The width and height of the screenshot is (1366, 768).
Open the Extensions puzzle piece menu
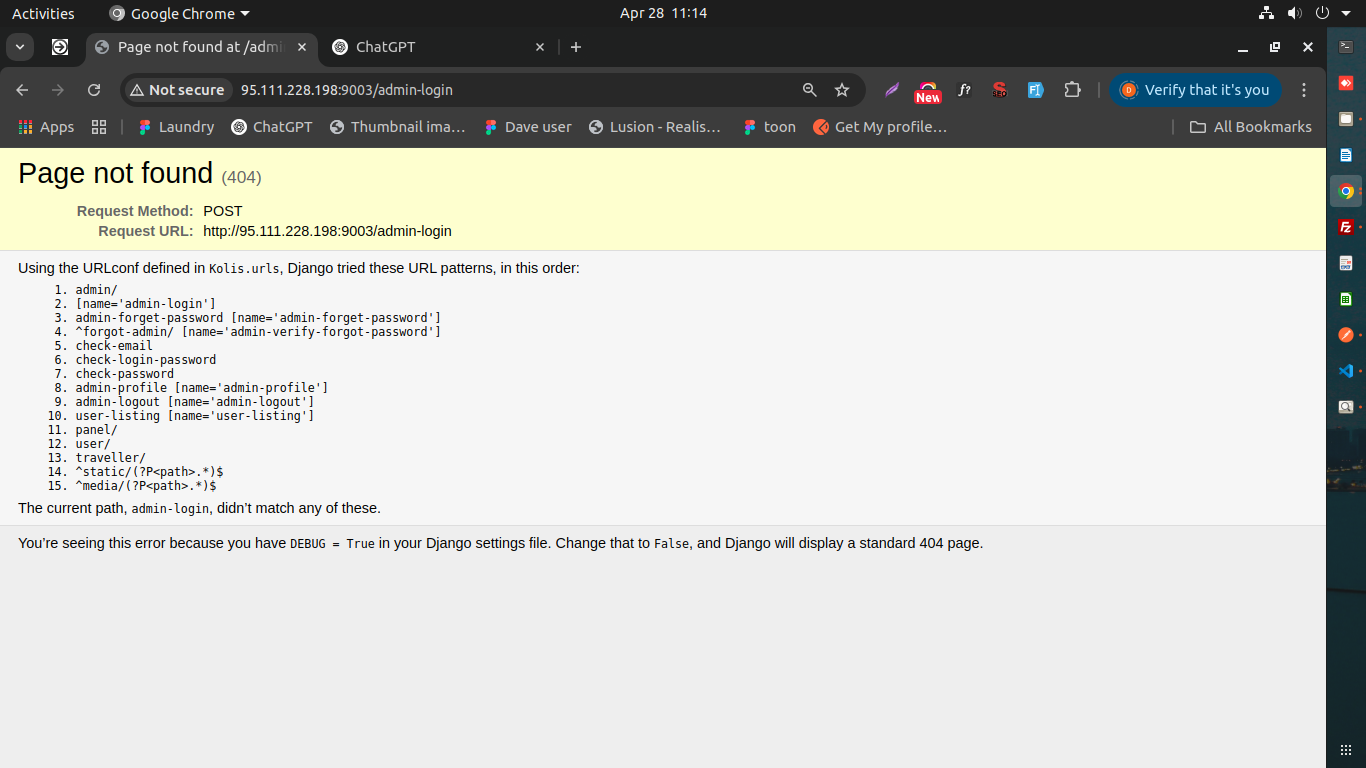pyautogui.click(x=1072, y=90)
